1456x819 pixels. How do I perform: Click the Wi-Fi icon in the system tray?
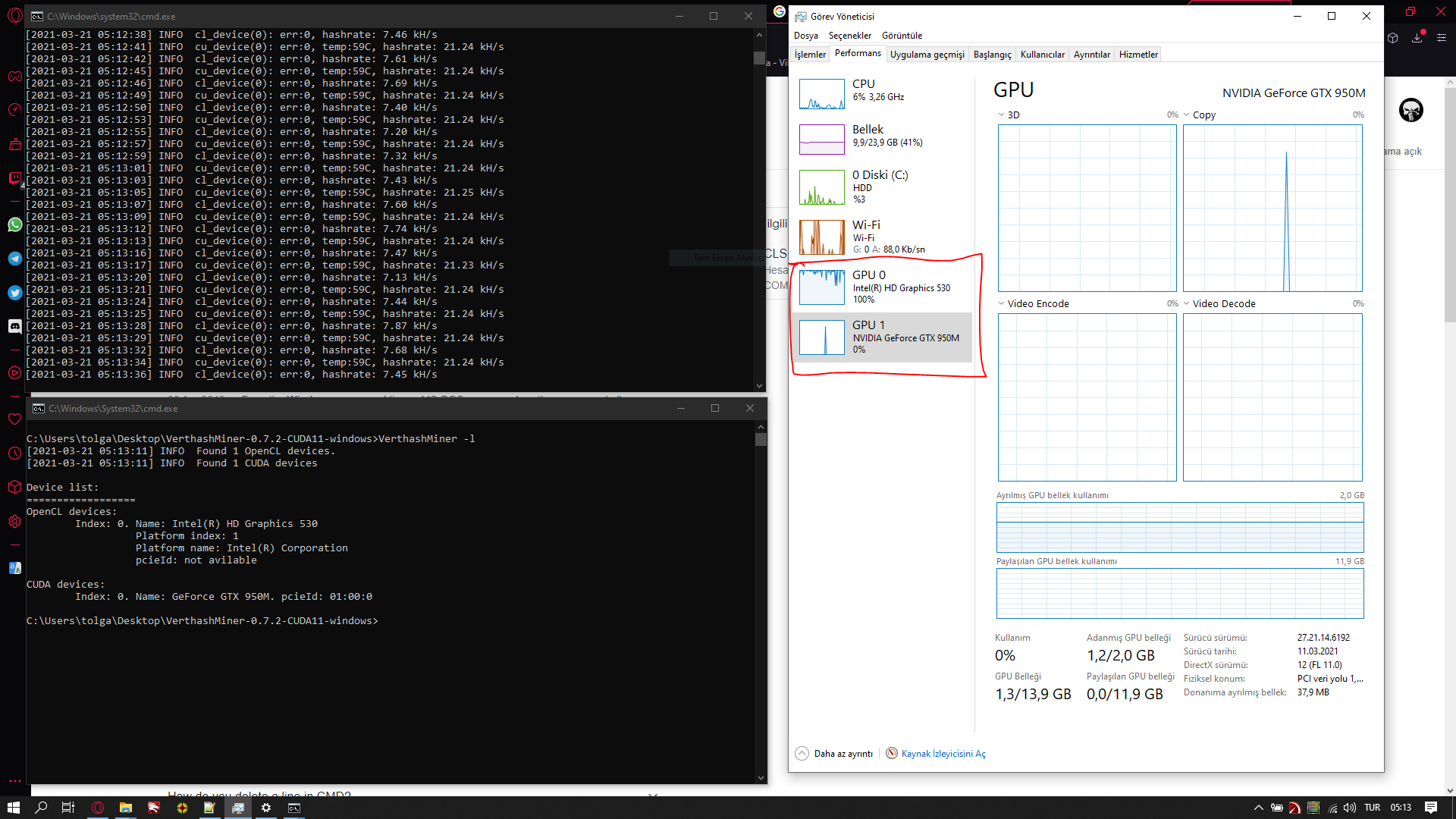(1333, 808)
